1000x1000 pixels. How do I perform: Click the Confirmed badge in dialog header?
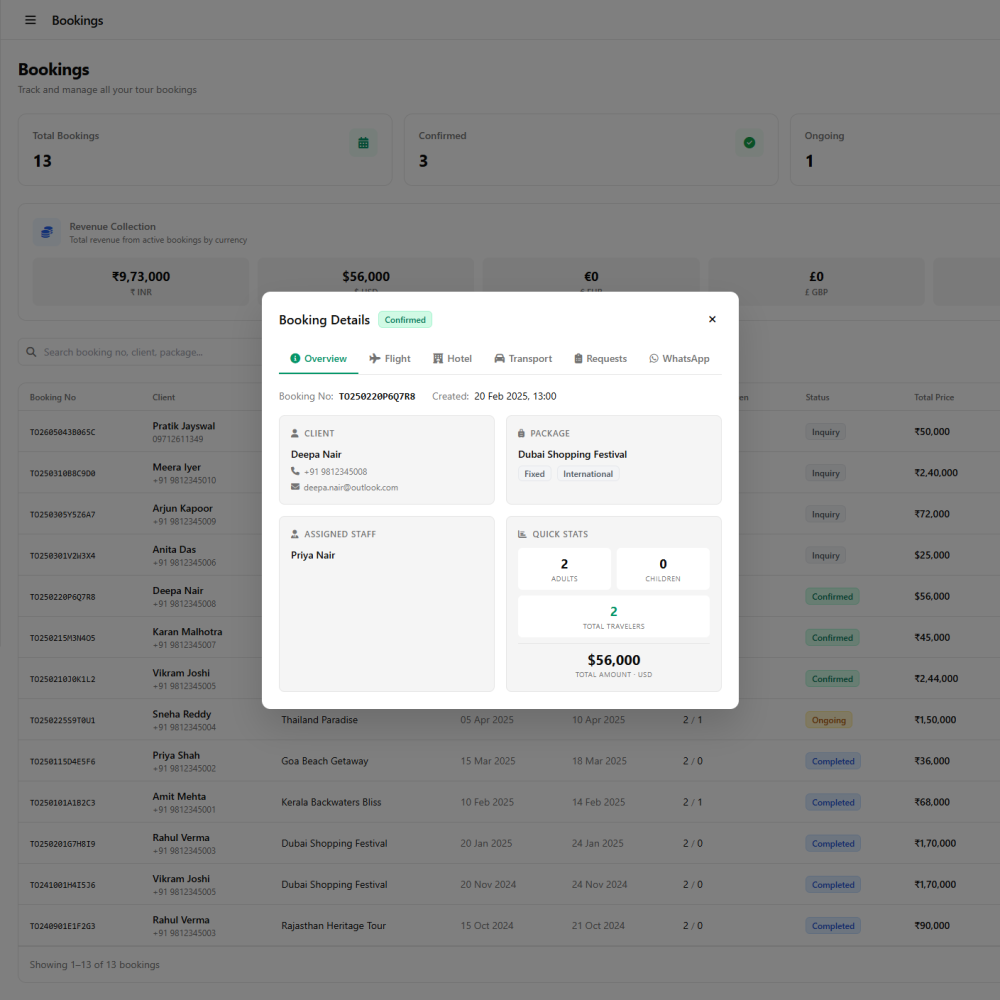click(x=405, y=320)
